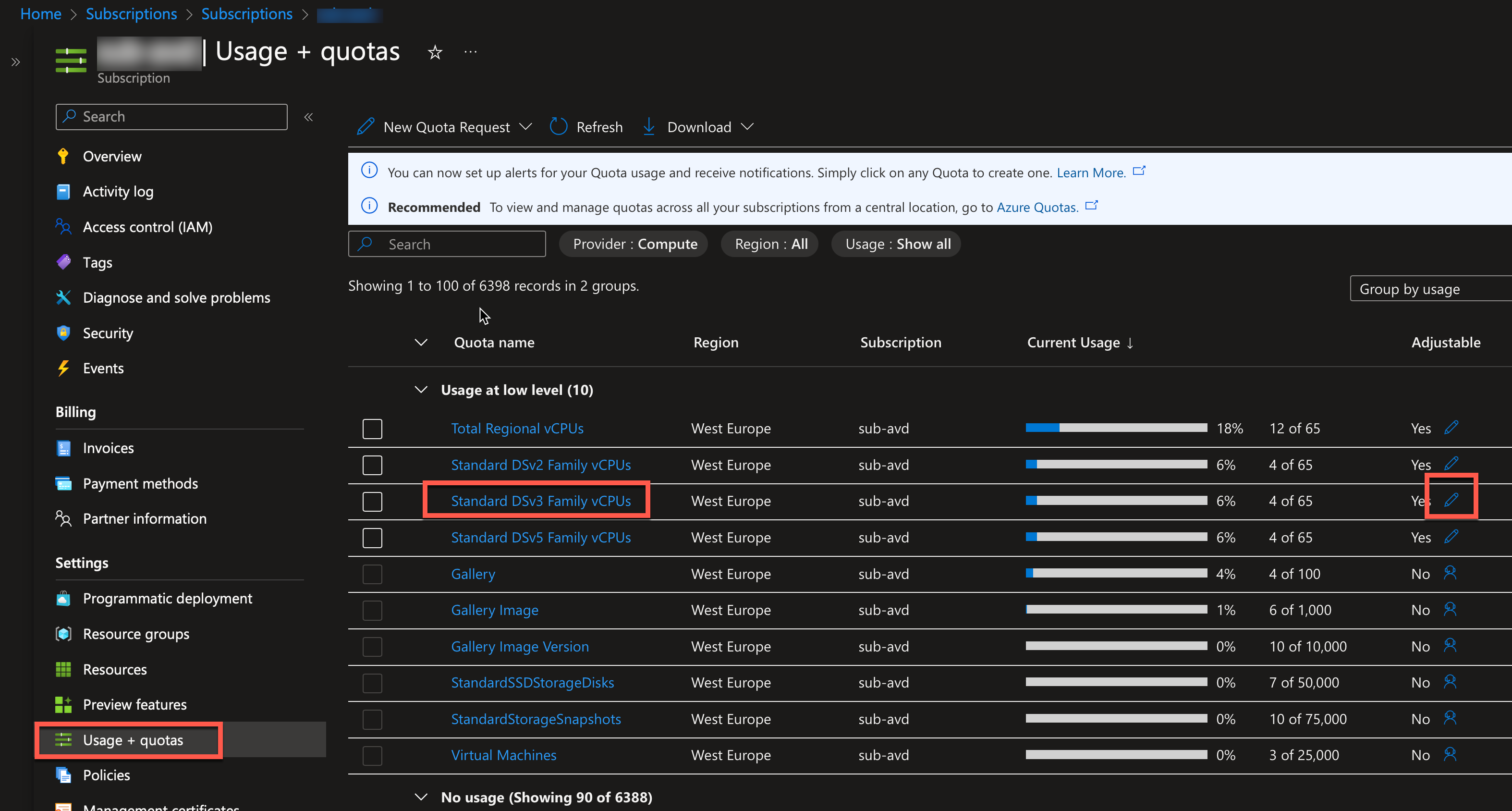Check the Gallery Image row checkbox
Image resolution: width=1512 pixels, height=811 pixels.
[x=372, y=611]
